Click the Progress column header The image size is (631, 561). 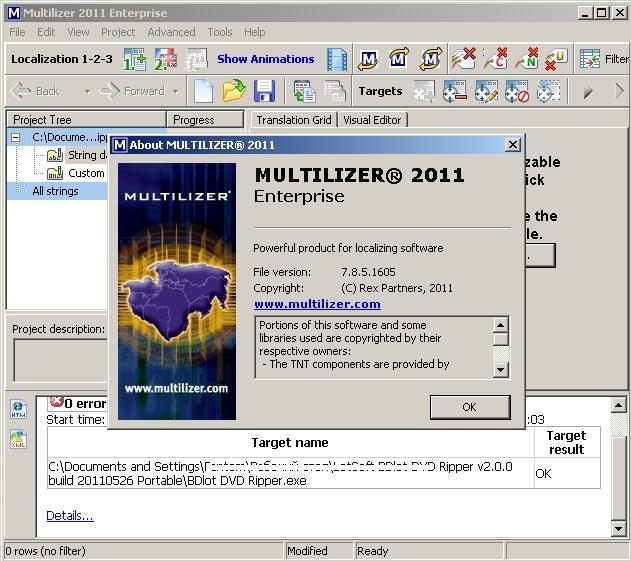pyautogui.click(x=205, y=120)
